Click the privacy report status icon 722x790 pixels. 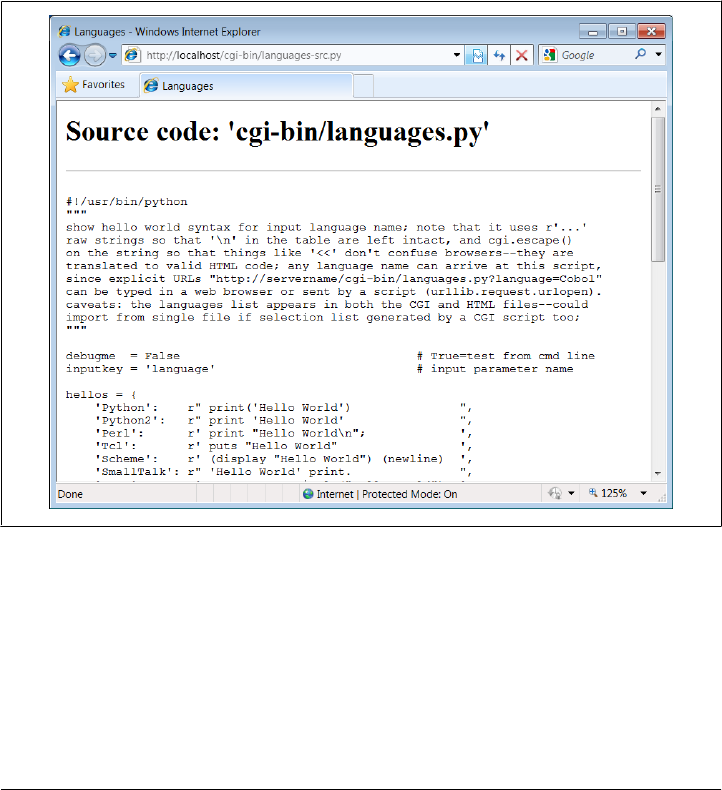tap(555, 493)
